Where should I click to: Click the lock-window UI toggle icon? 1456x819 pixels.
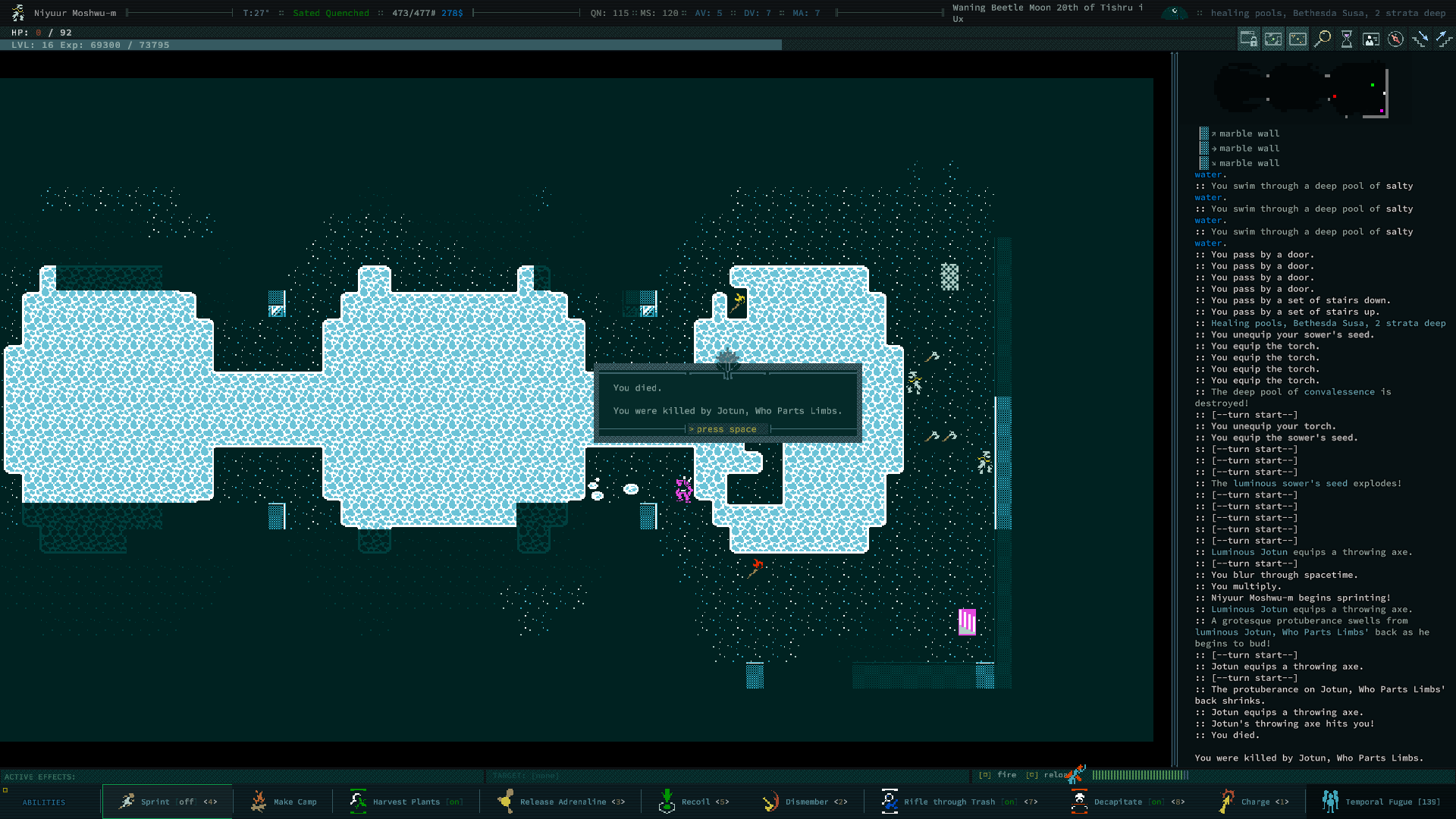(x=1249, y=39)
